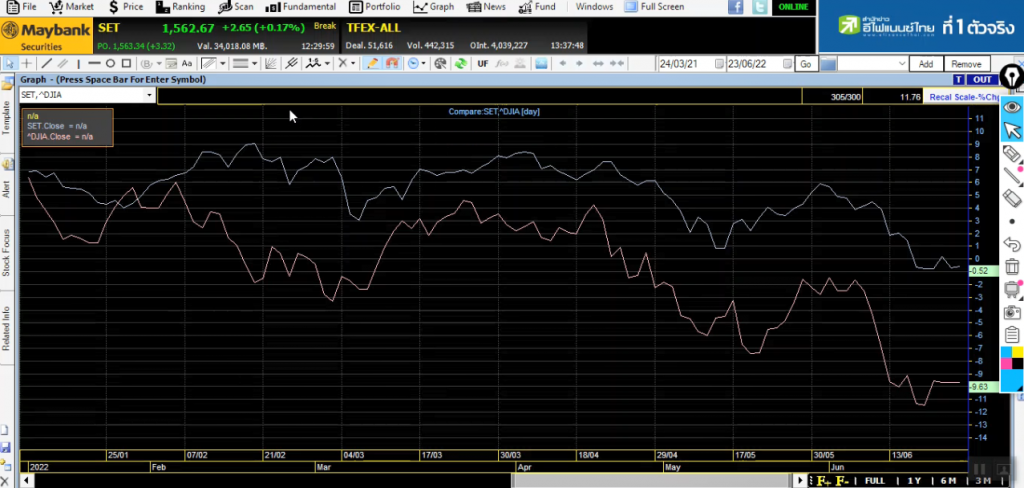Click Full Screen in the menu bar

click(655, 7)
